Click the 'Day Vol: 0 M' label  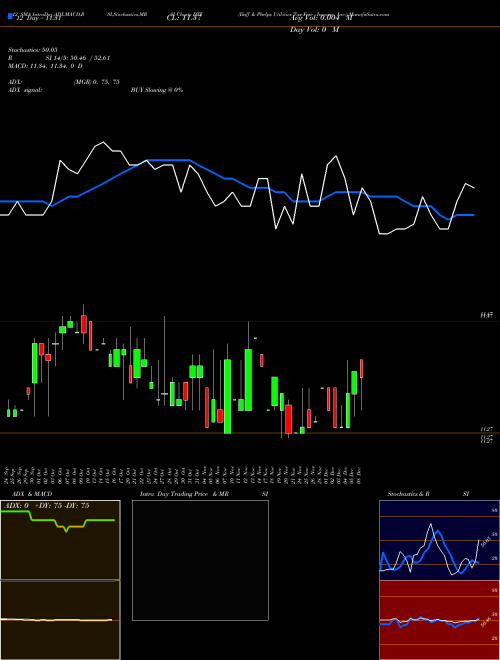[314, 30]
